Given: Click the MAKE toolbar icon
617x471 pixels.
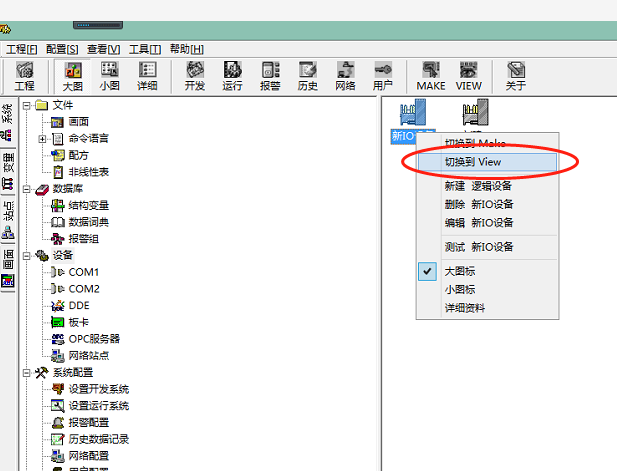Looking at the screenshot, I should 431,76.
